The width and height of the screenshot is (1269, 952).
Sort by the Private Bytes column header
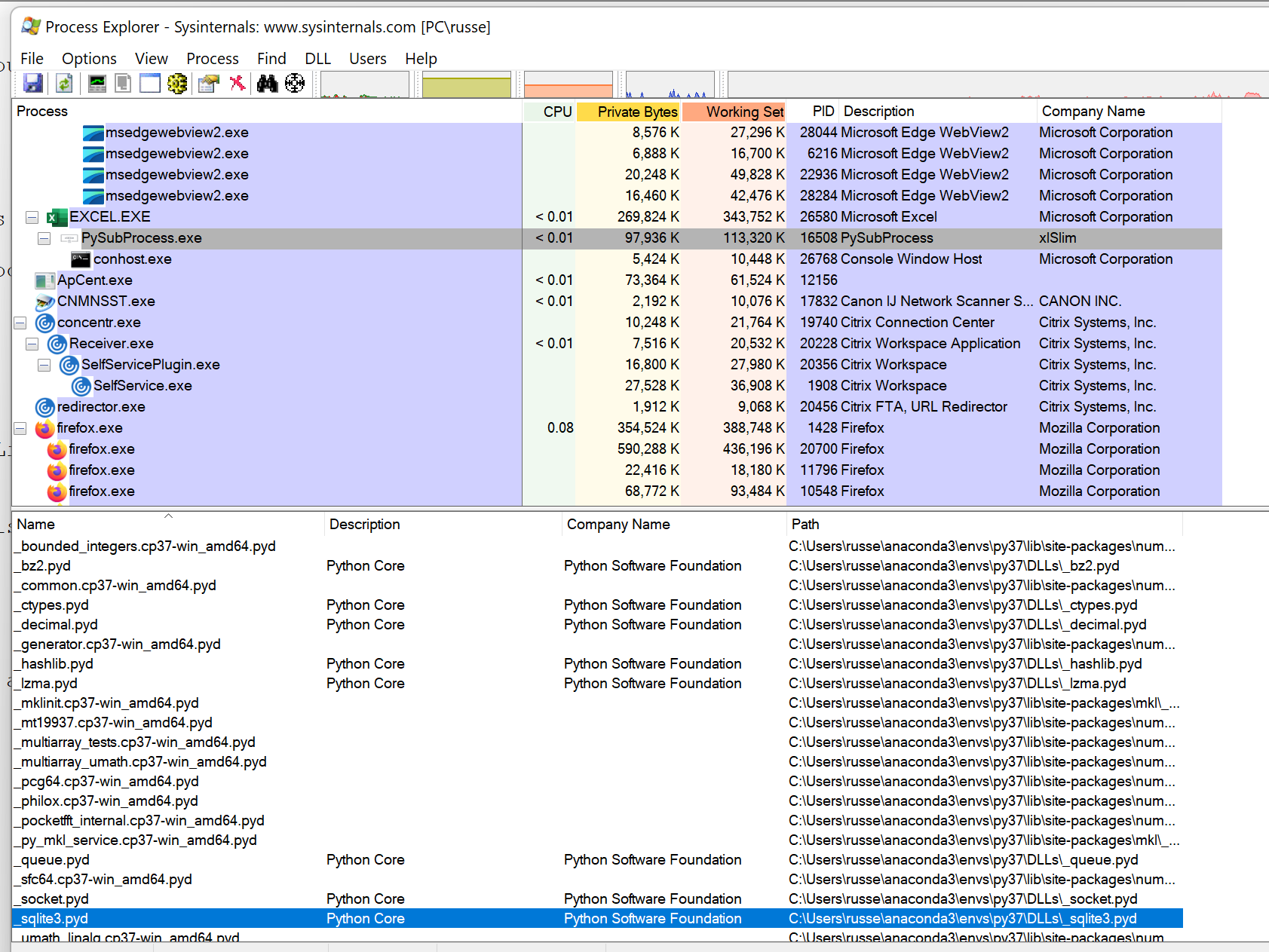[x=628, y=112]
